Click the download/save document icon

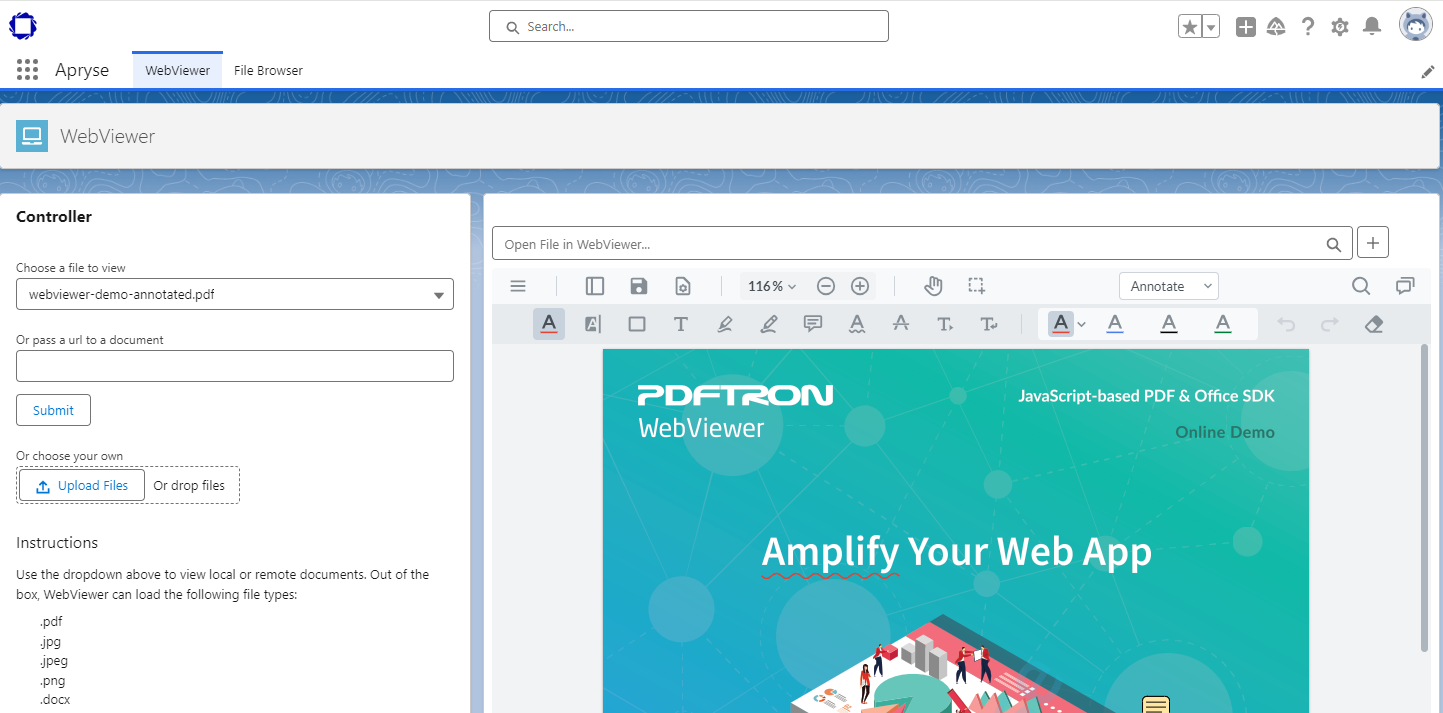639,286
